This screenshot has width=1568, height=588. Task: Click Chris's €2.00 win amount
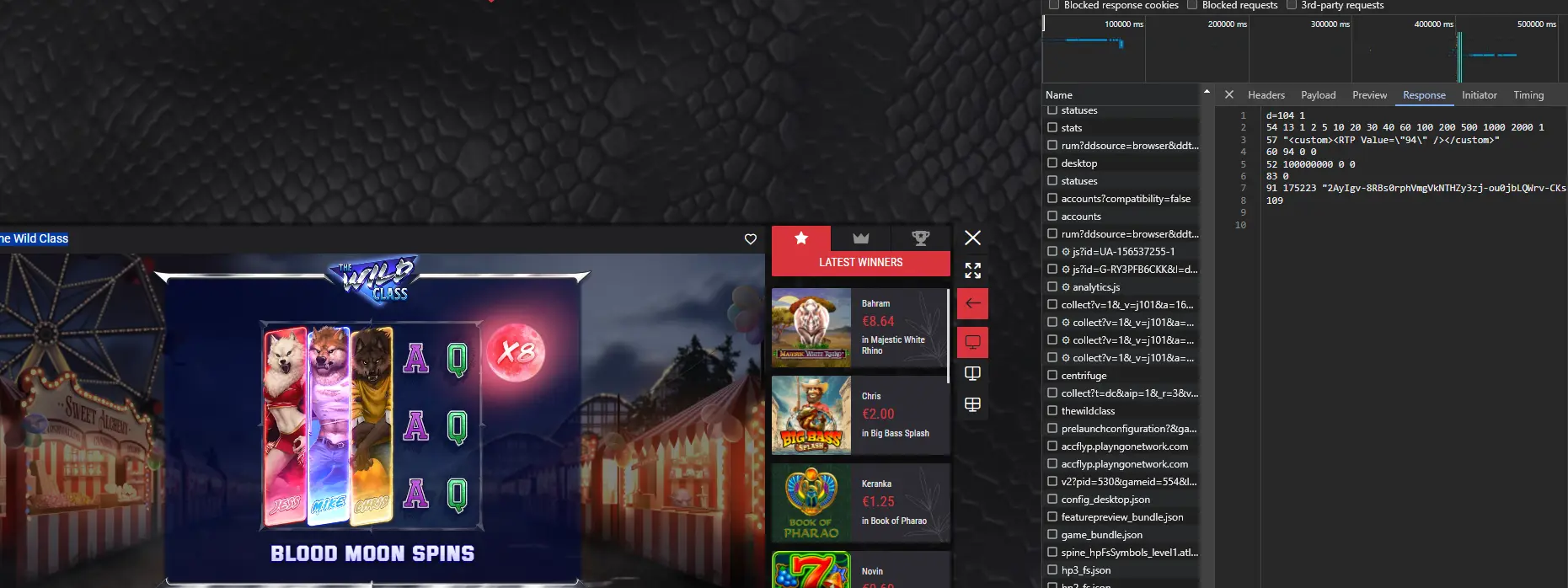pos(878,414)
